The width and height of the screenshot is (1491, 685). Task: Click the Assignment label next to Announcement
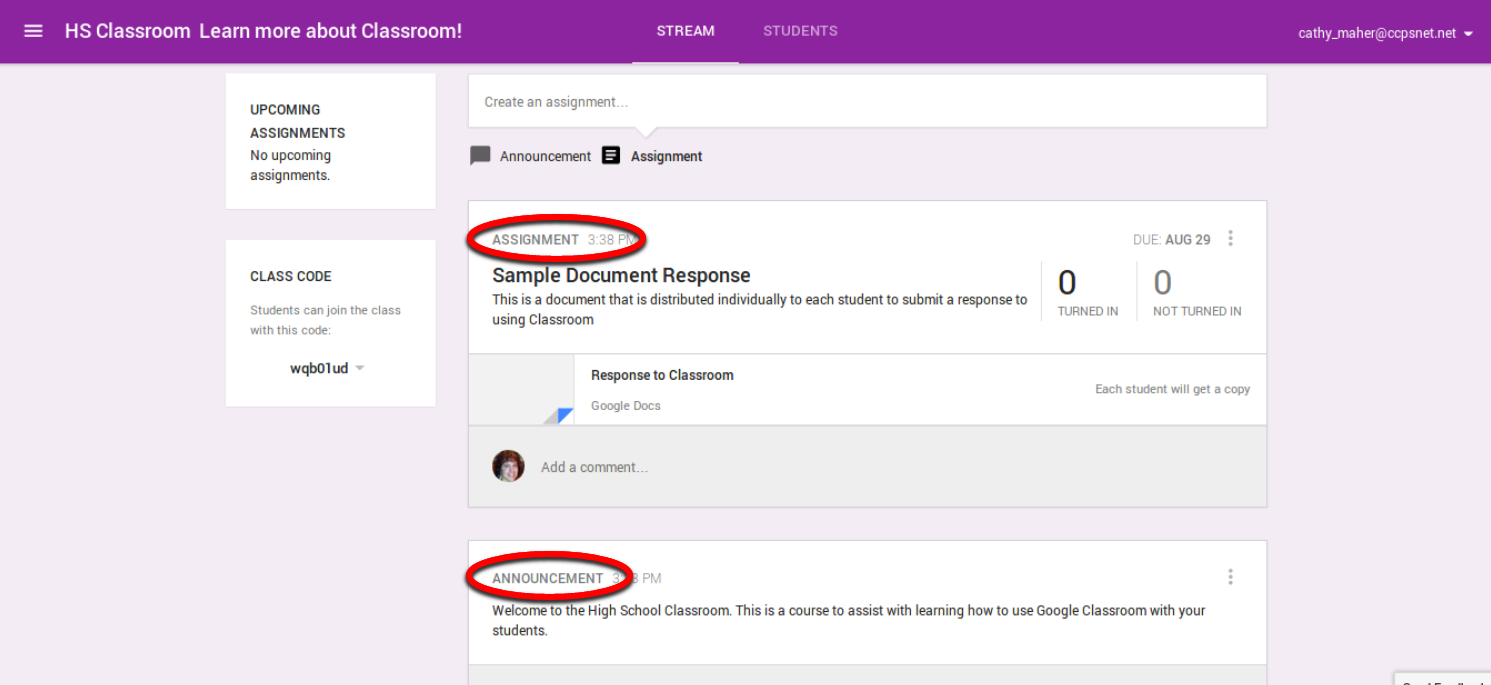666,156
